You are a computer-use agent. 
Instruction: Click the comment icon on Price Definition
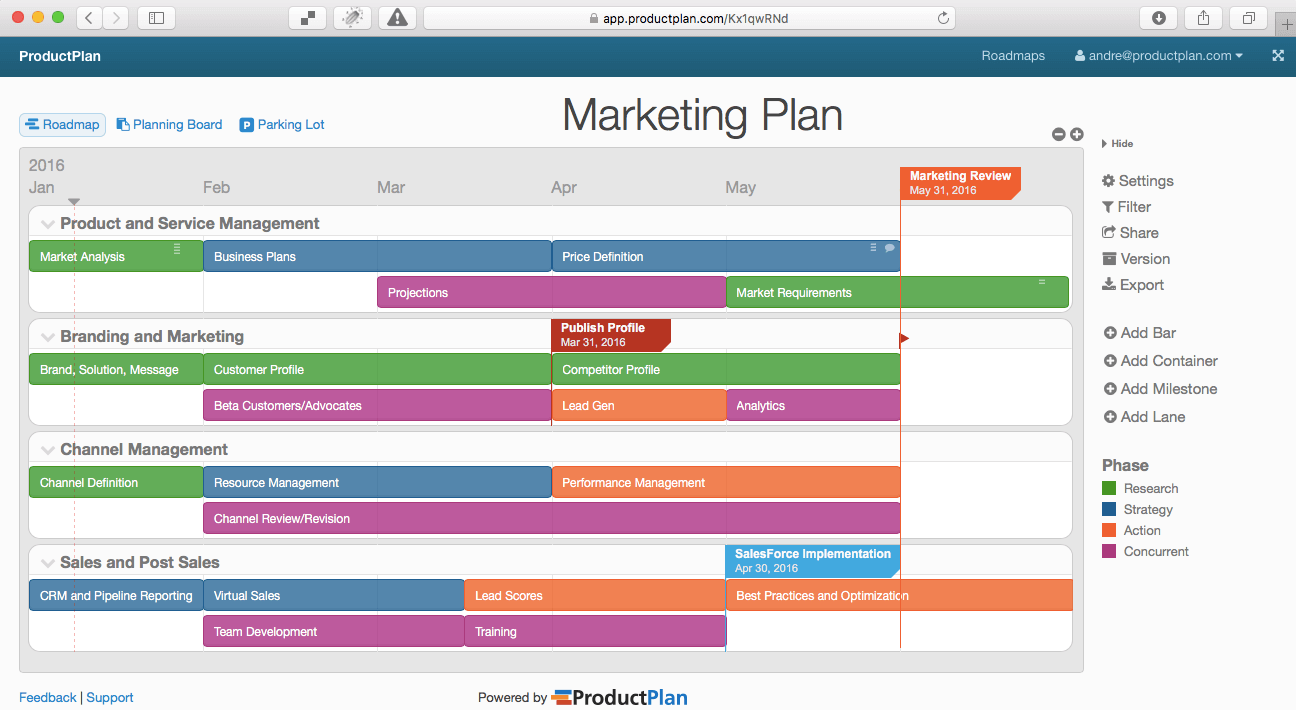coord(890,248)
